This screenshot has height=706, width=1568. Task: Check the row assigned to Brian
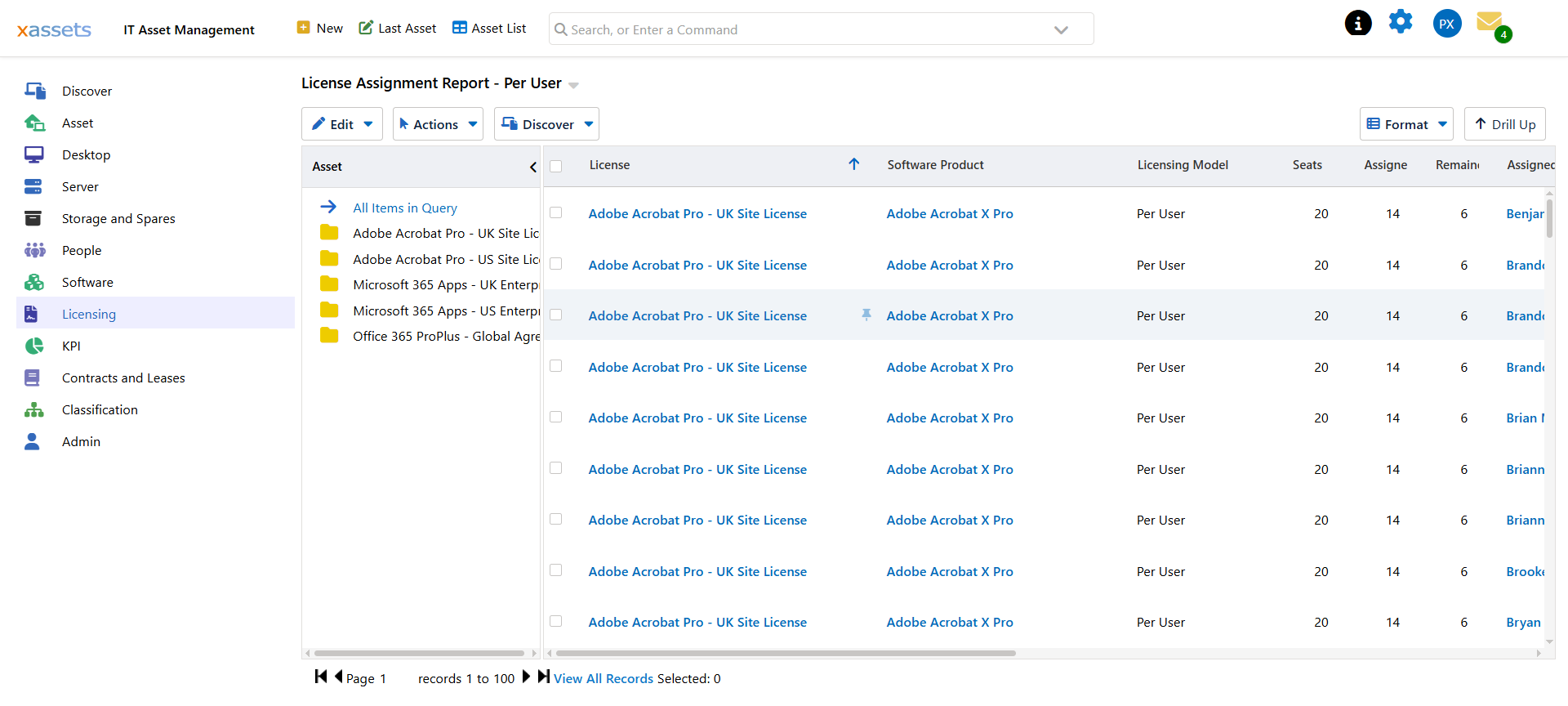coord(556,417)
